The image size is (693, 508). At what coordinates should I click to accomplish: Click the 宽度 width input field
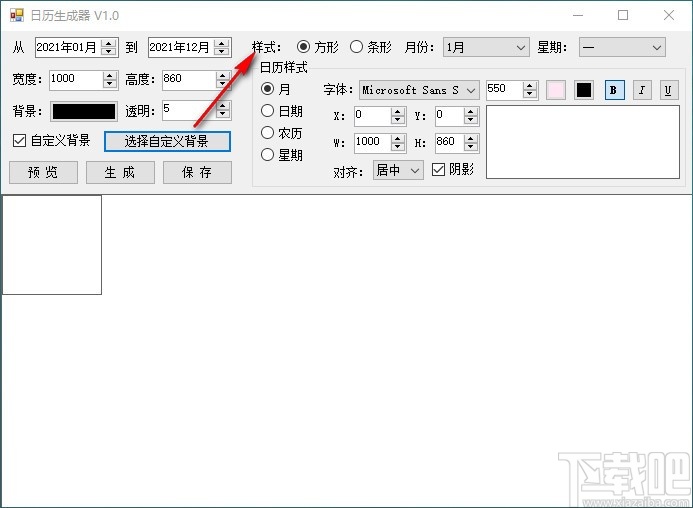point(76,80)
